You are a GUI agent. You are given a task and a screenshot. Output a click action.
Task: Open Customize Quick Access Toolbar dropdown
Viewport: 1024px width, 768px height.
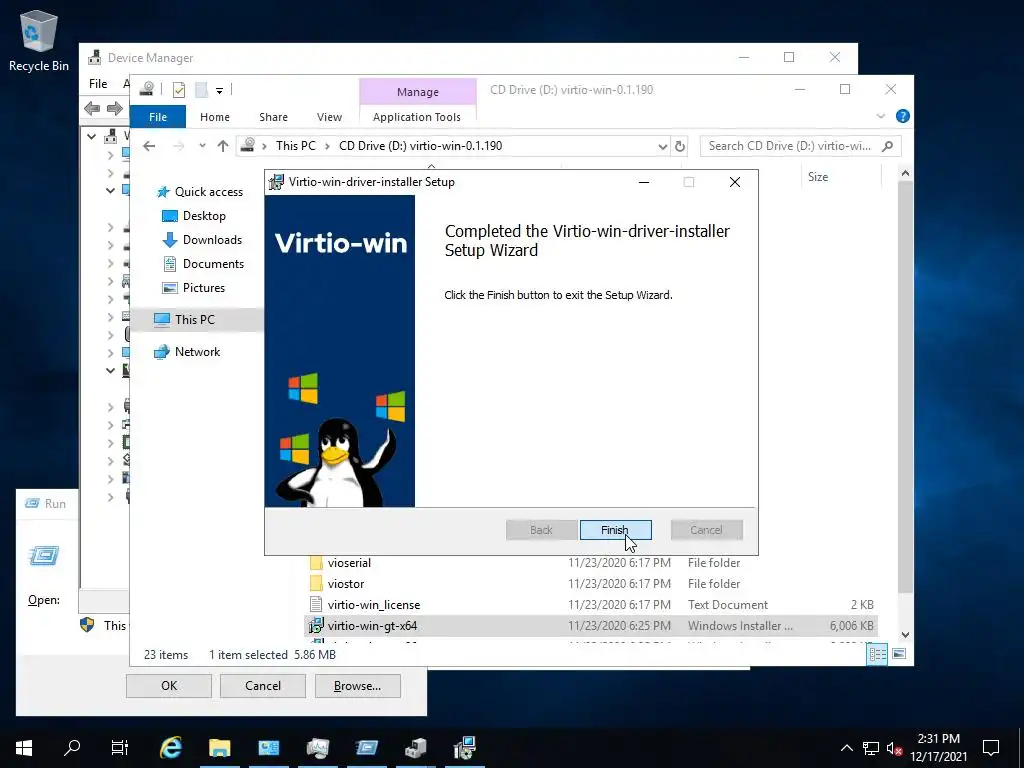click(219, 90)
